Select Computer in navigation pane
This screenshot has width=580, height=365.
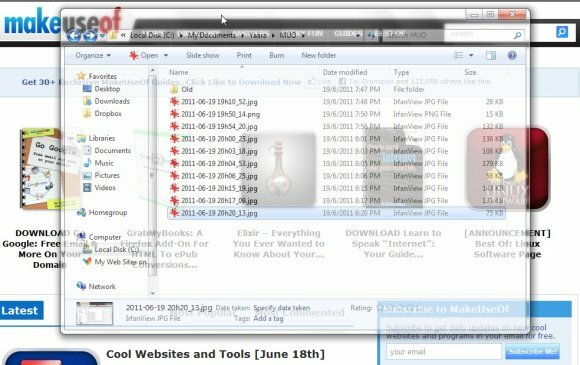pos(105,237)
